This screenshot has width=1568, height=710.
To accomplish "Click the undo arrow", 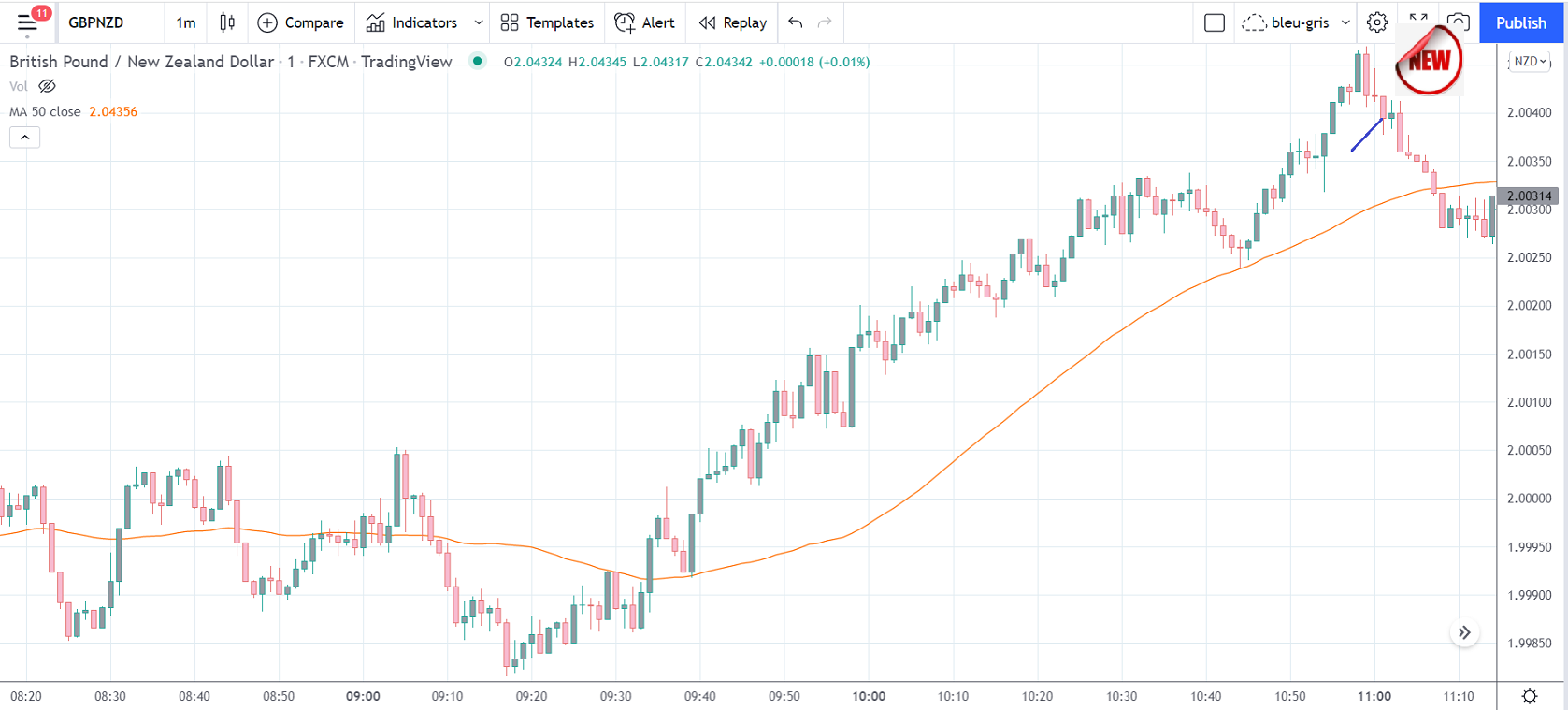I will click(796, 22).
